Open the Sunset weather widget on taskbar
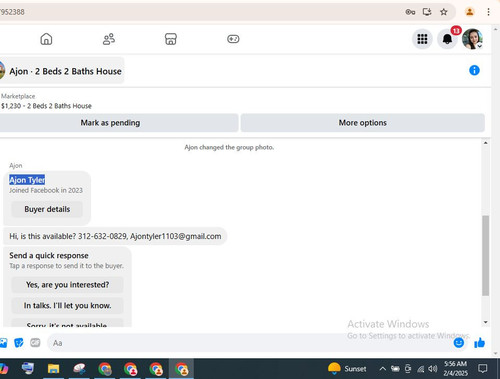 click(x=347, y=369)
